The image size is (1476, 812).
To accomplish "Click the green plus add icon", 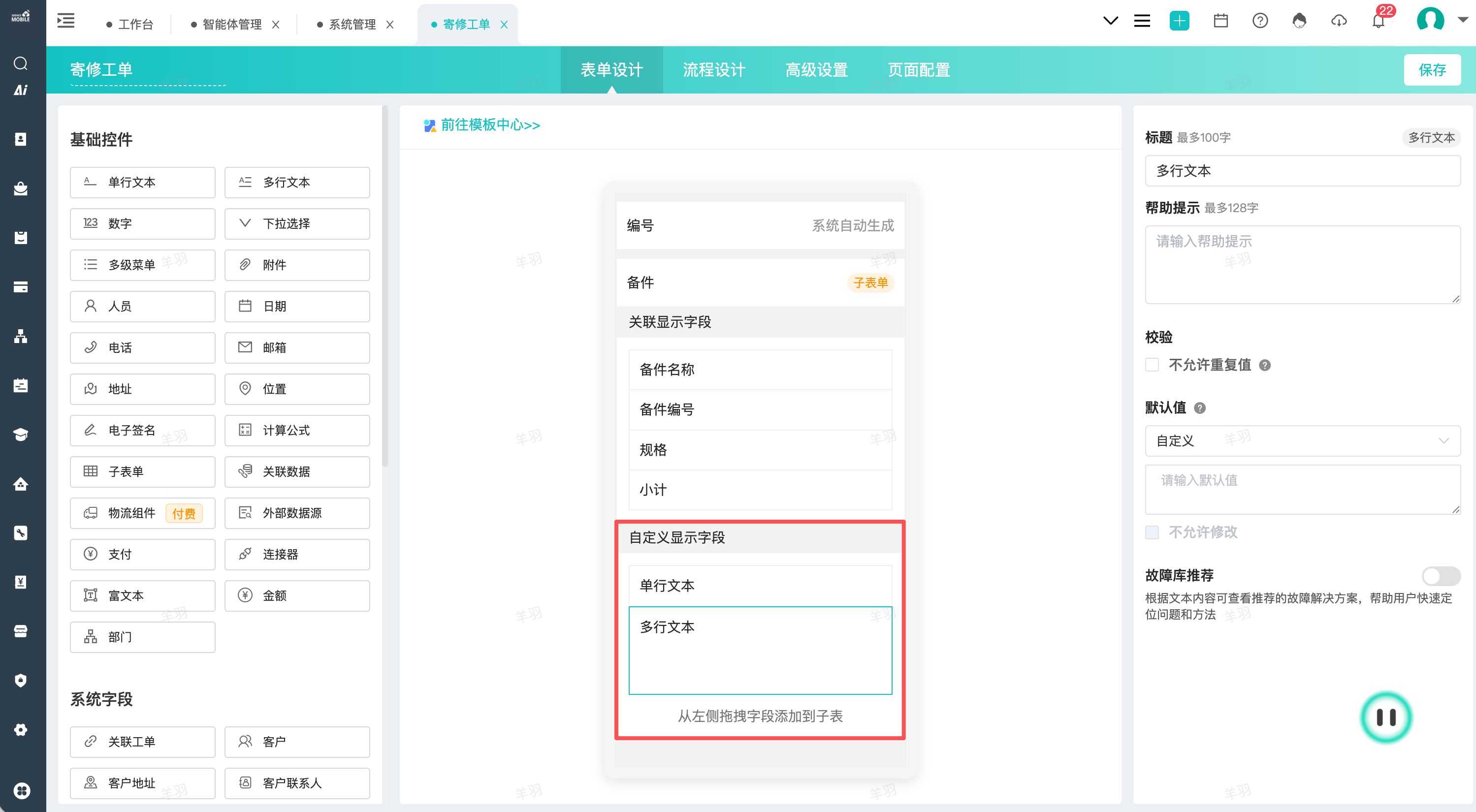I will pos(1179,21).
